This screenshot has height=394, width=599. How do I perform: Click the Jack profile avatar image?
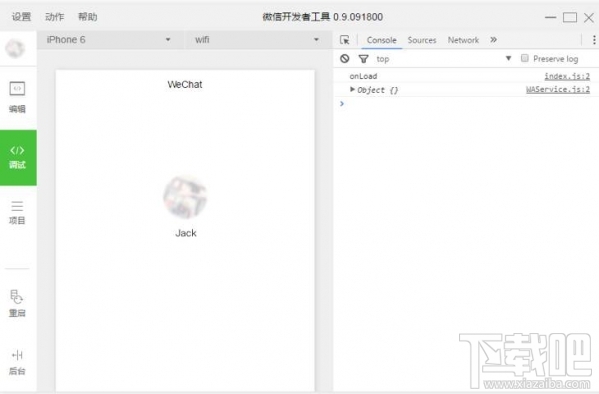pyautogui.click(x=185, y=197)
